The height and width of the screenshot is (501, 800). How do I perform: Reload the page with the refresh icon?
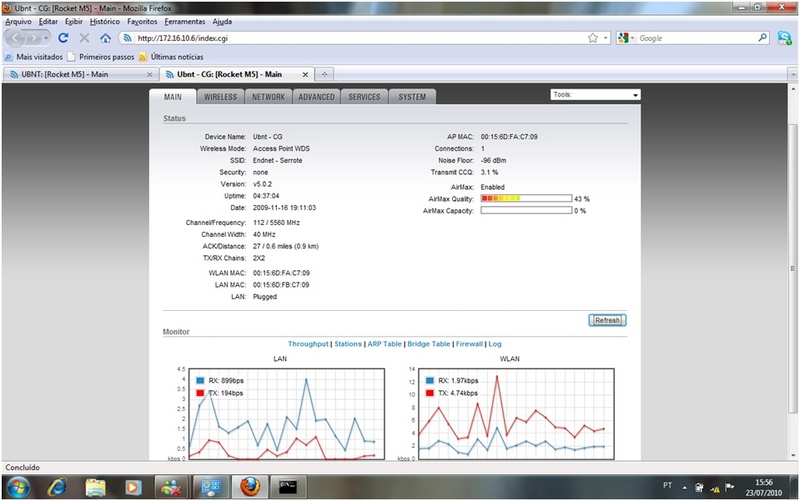(63, 38)
